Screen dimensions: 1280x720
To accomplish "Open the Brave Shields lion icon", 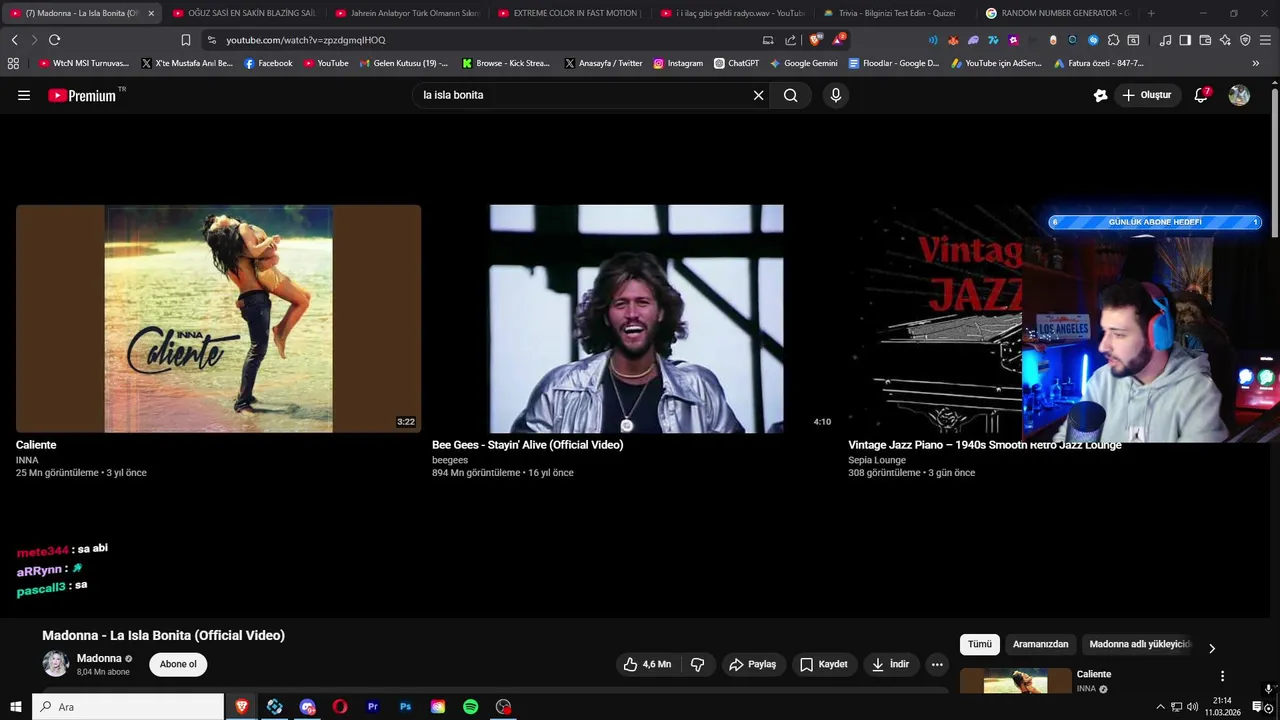I will click(x=815, y=40).
